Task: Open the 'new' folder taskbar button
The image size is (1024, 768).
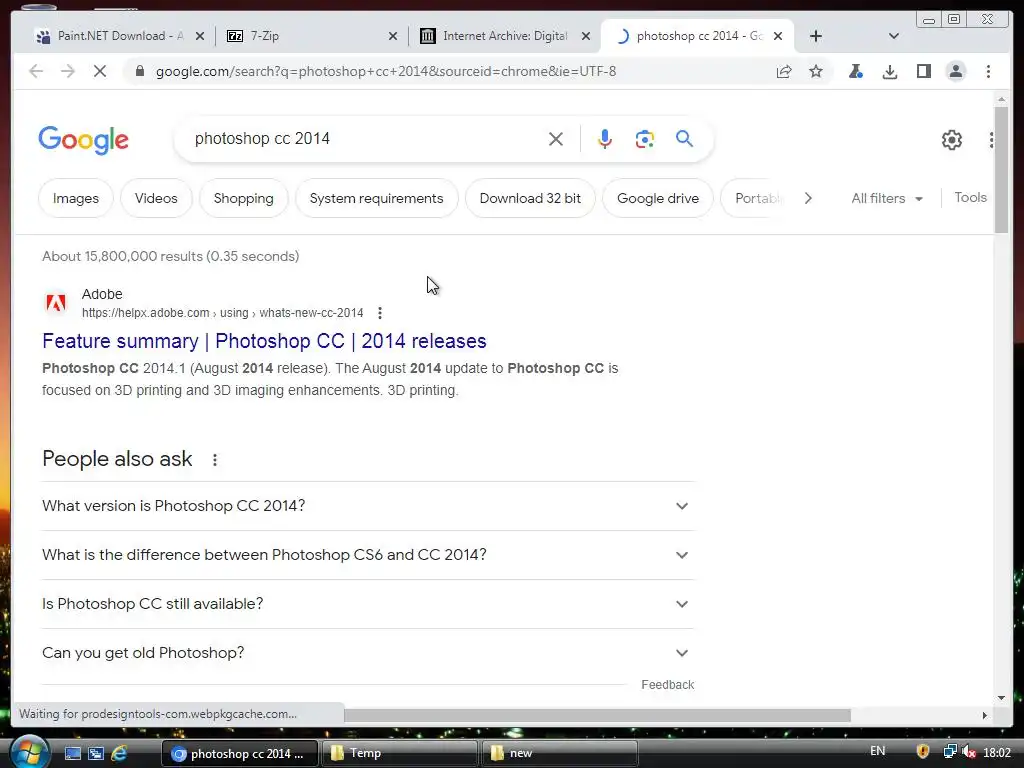Action: 559,753
